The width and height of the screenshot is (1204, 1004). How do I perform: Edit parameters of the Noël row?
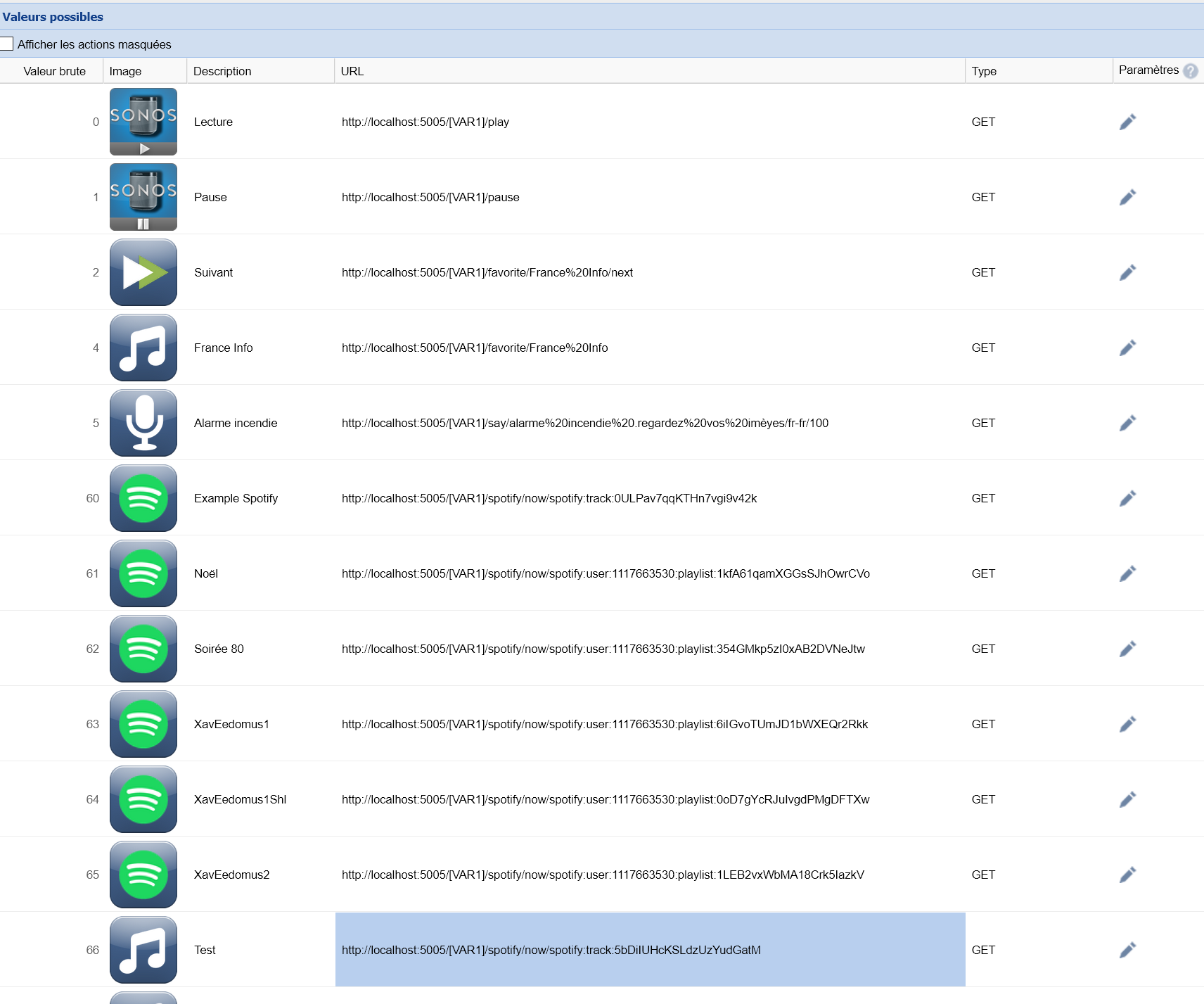tap(1127, 573)
